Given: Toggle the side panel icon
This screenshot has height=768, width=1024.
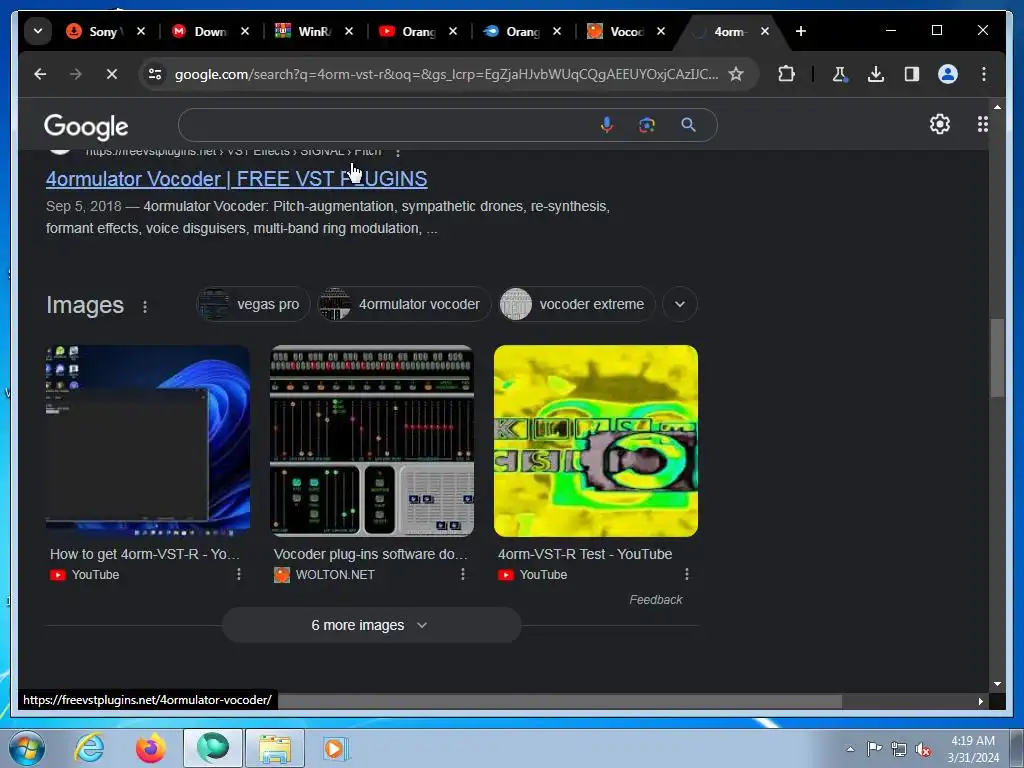Looking at the screenshot, I should (x=912, y=74).
